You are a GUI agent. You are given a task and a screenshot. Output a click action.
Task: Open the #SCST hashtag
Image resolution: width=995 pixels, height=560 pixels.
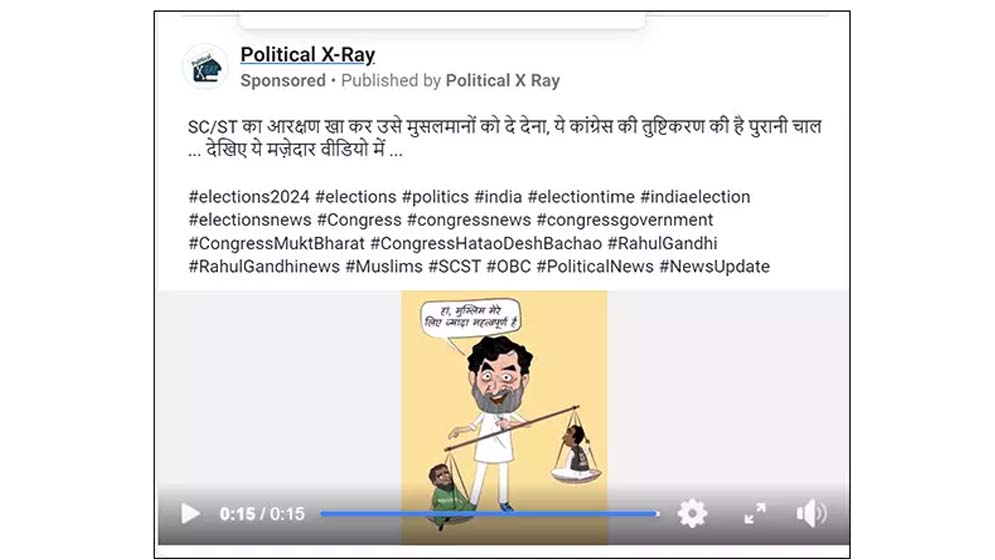[454, 267]
